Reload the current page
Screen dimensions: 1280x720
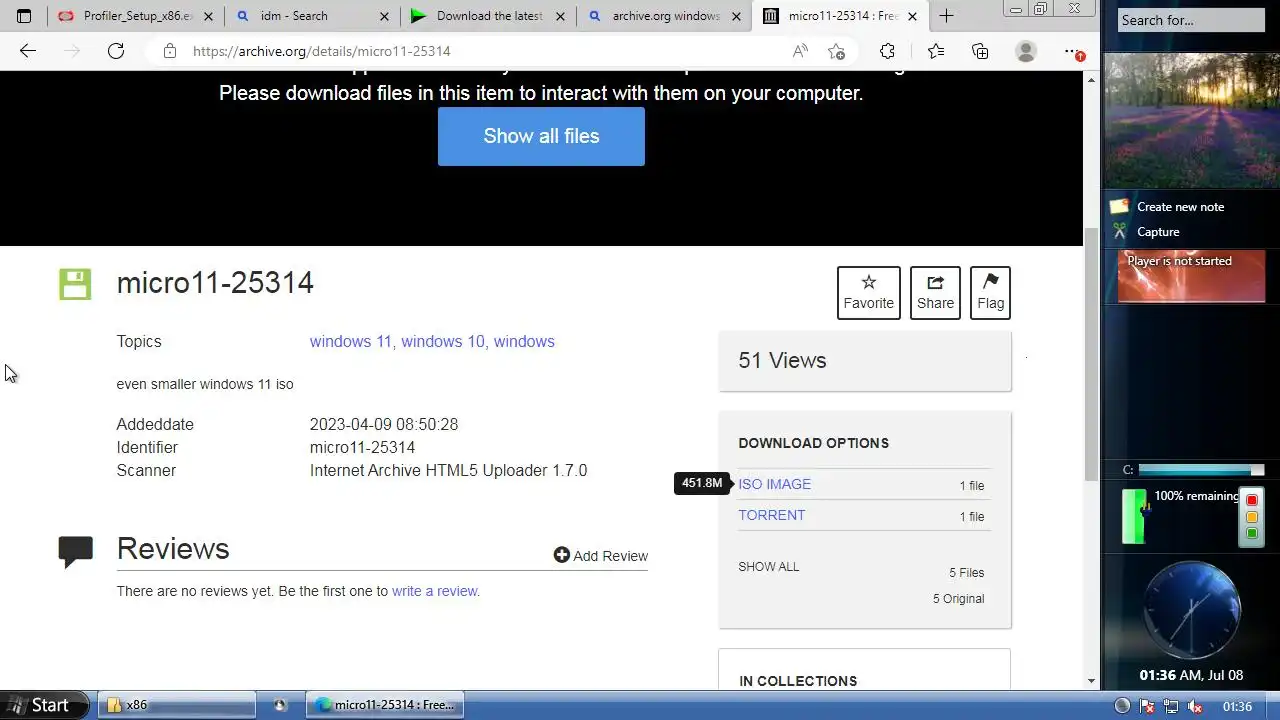[x=116, y=51]
